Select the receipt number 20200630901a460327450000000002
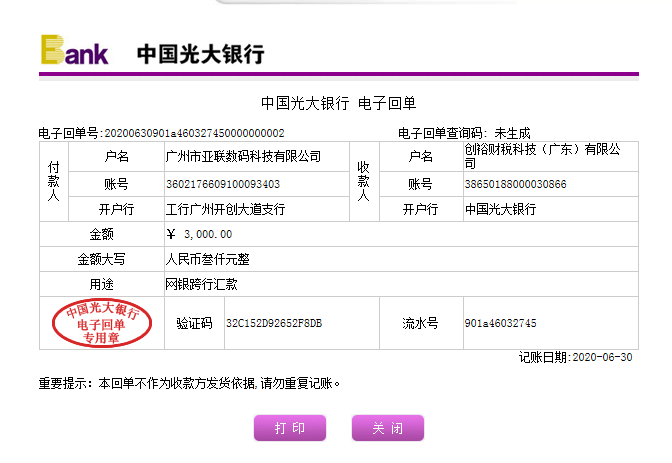672x463 pixels. 195,133
